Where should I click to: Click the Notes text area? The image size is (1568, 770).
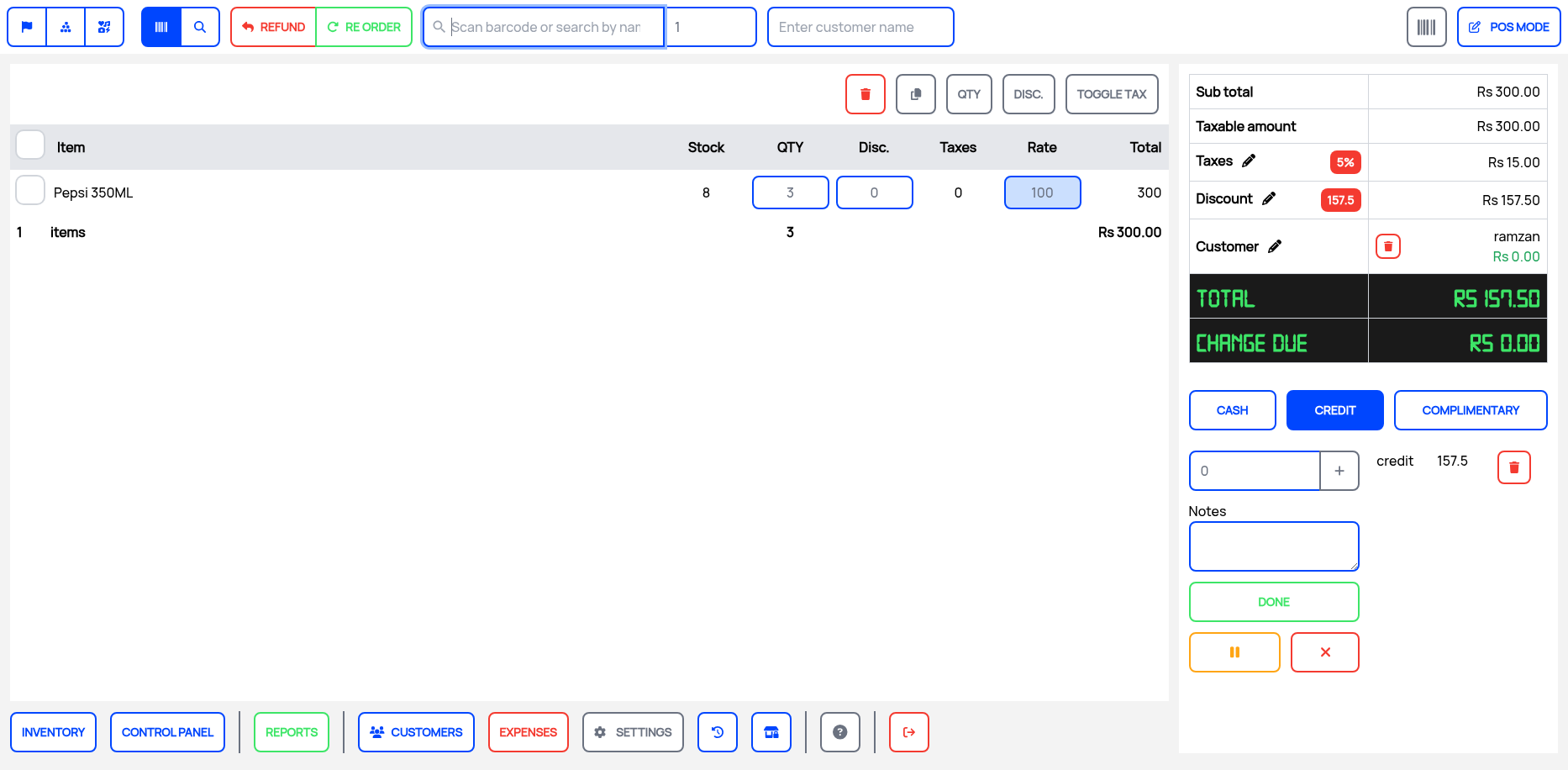click(x=1274, y=546)
